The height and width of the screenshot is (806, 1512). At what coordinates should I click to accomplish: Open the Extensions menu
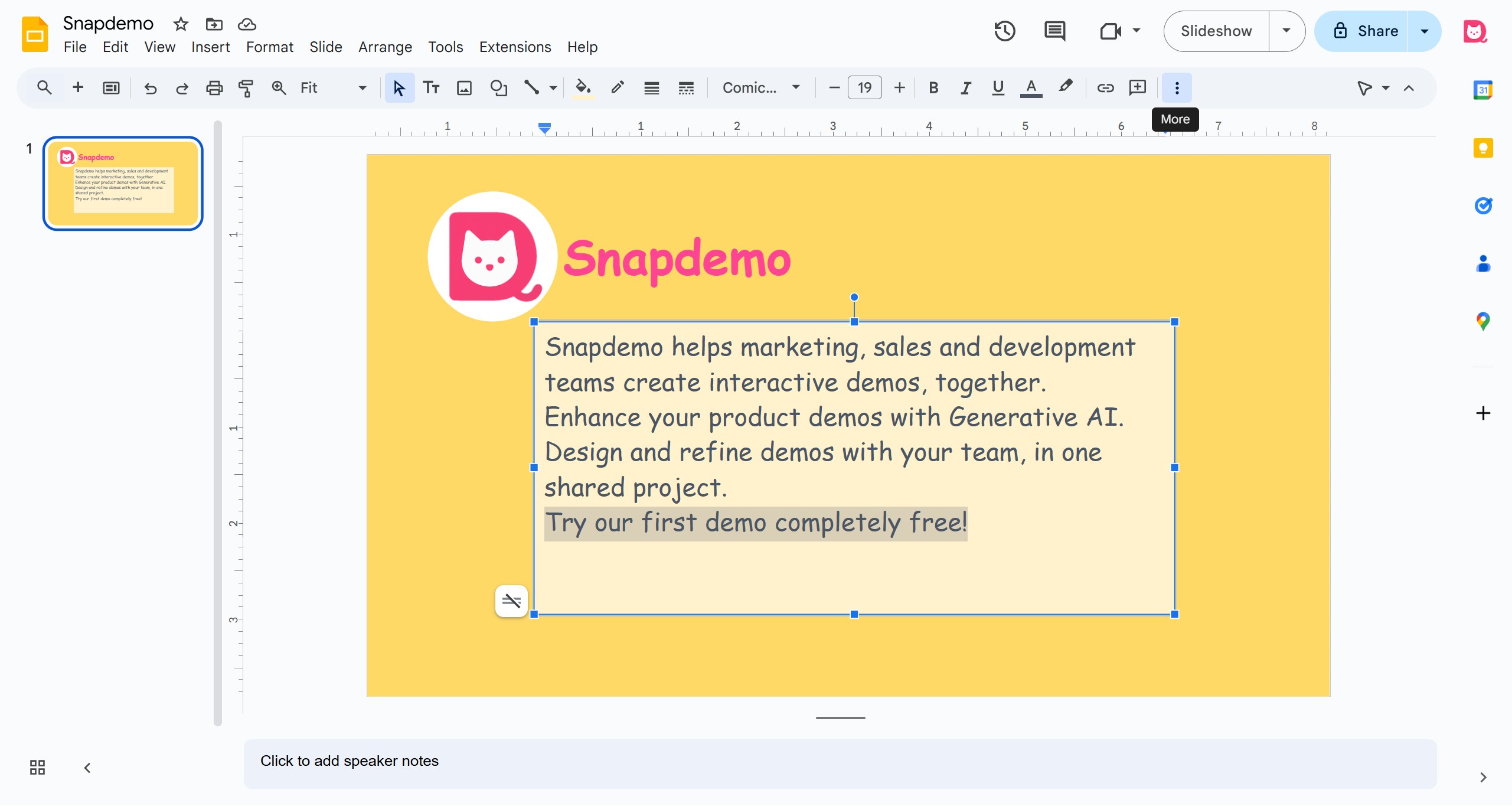[515, 47]
